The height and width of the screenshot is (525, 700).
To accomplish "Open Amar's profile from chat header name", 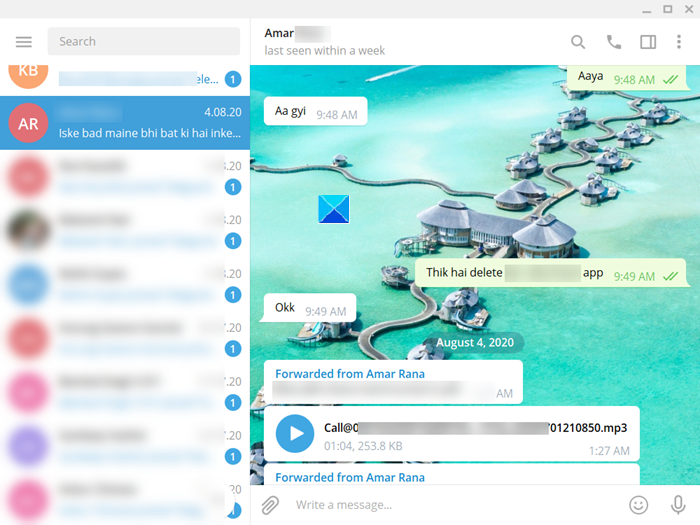I will point(279,33).
